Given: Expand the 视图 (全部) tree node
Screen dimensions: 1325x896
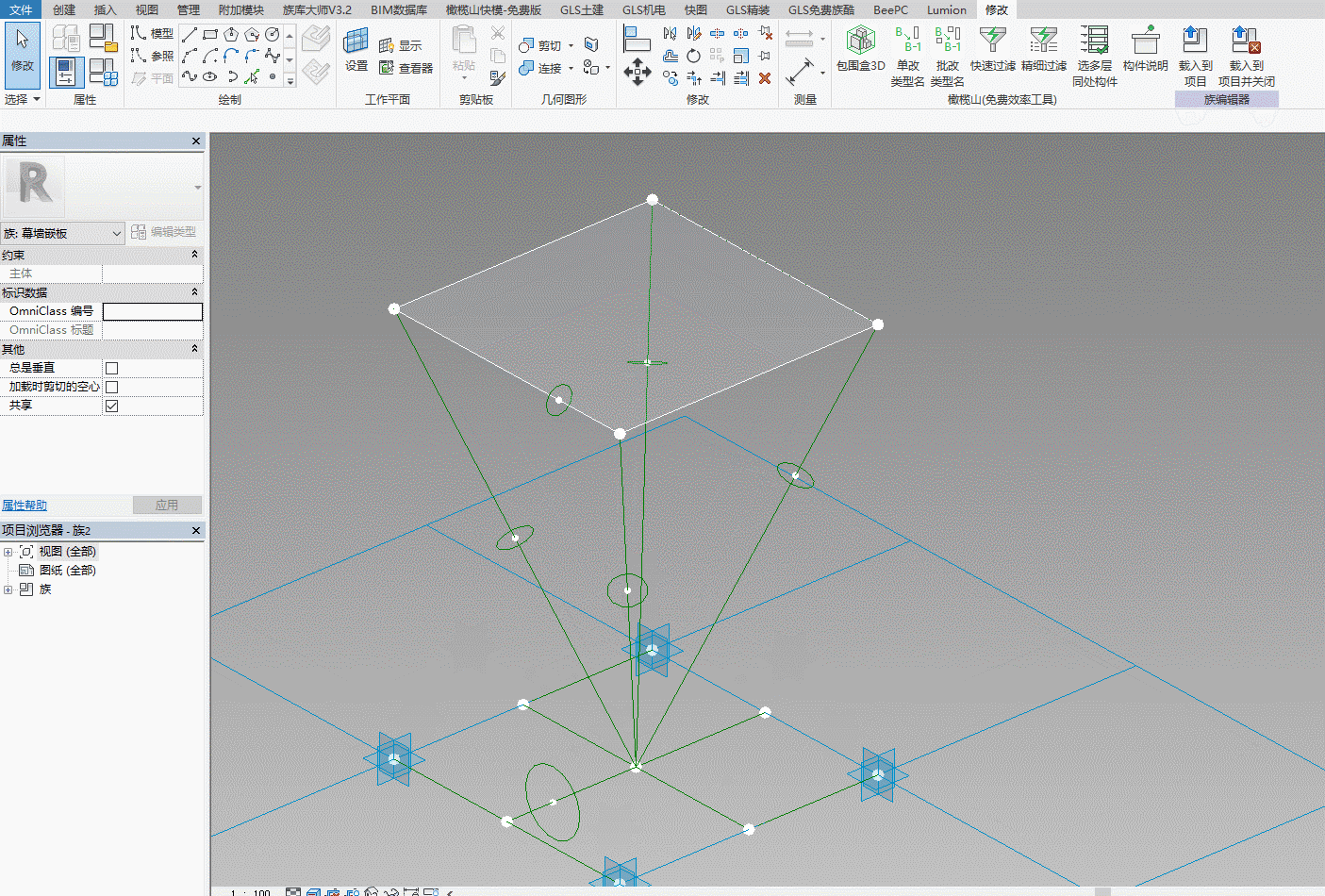Looking at the screenshot, I should tap(8, 552).
